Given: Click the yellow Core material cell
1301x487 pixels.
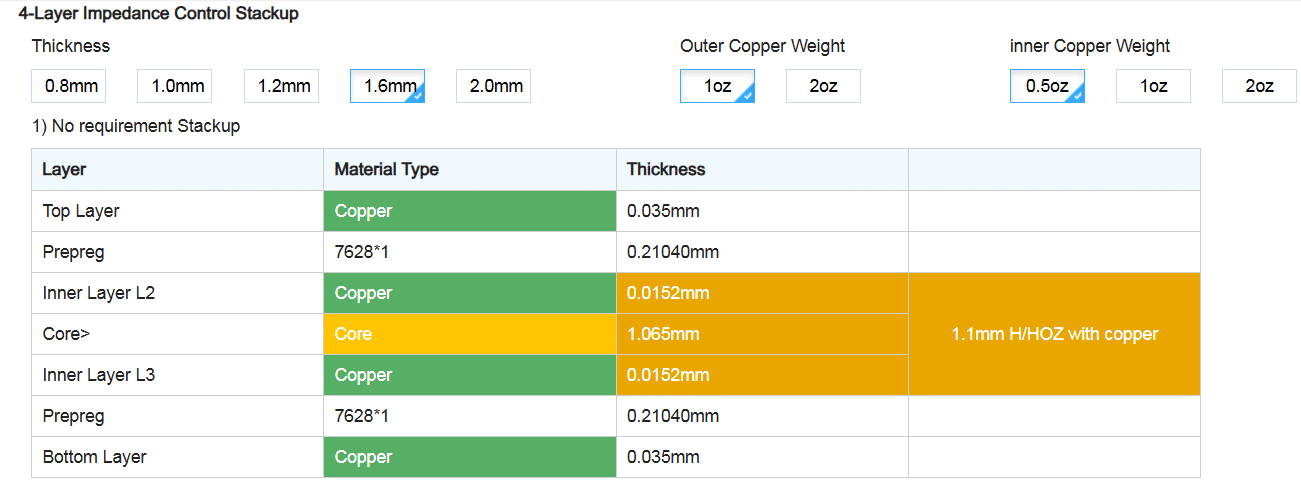Looking at the screenshot, I should 470,334.
